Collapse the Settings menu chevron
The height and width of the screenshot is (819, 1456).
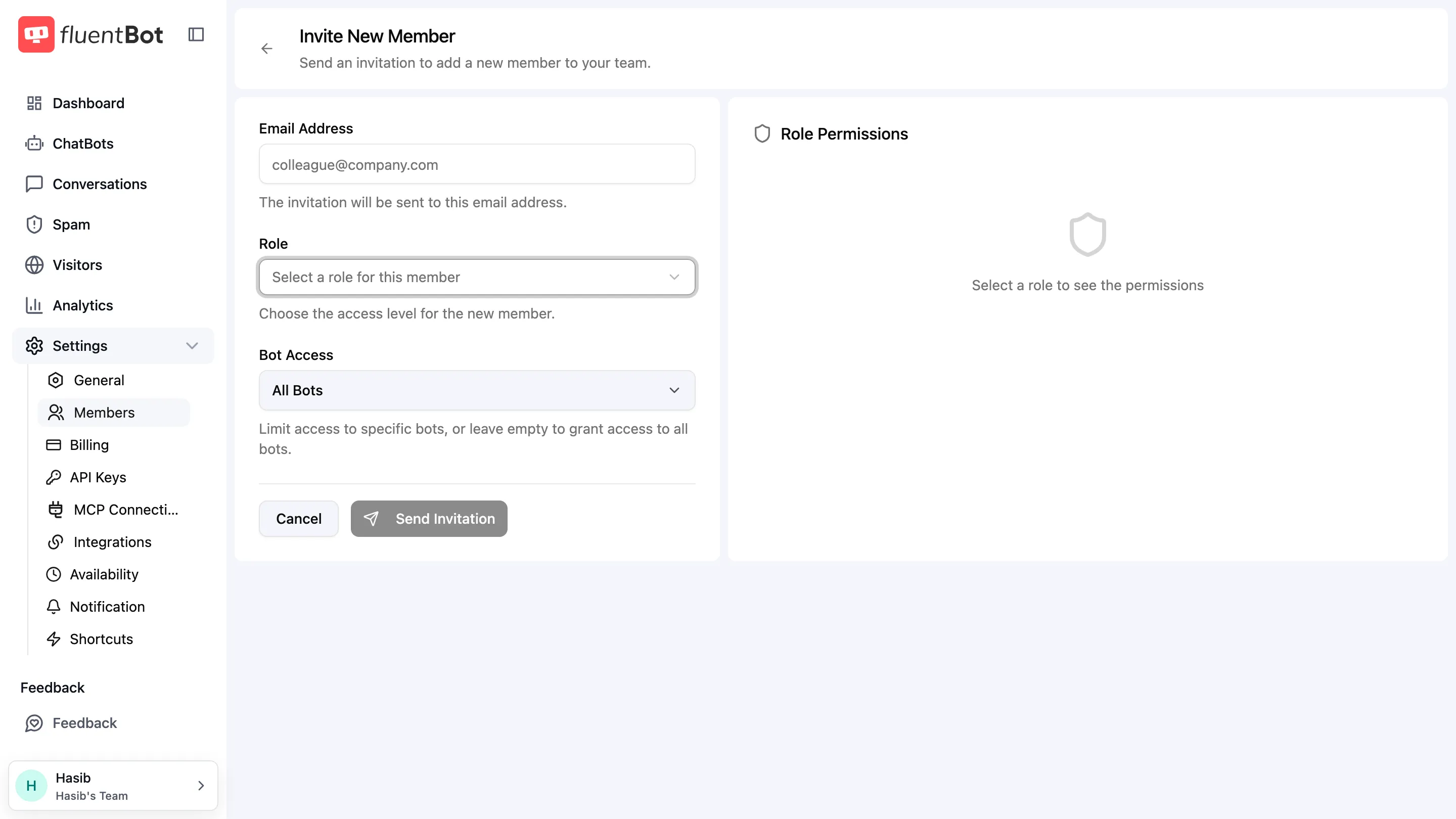point(192,346)
